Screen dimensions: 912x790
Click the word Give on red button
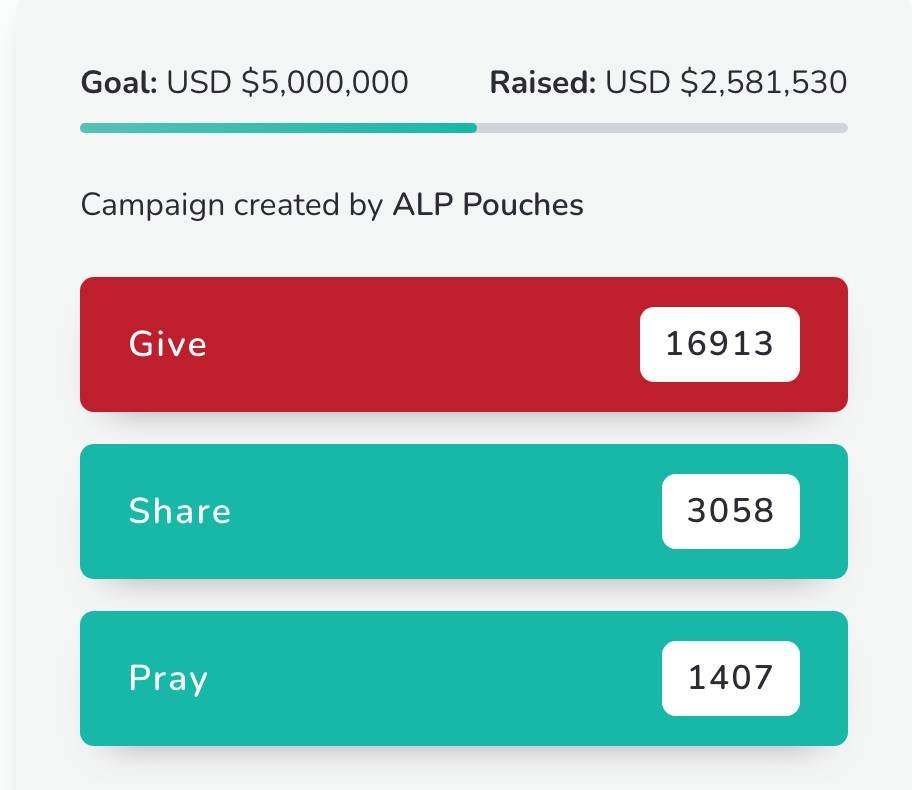pyautogui.click(x=168, y=344)
